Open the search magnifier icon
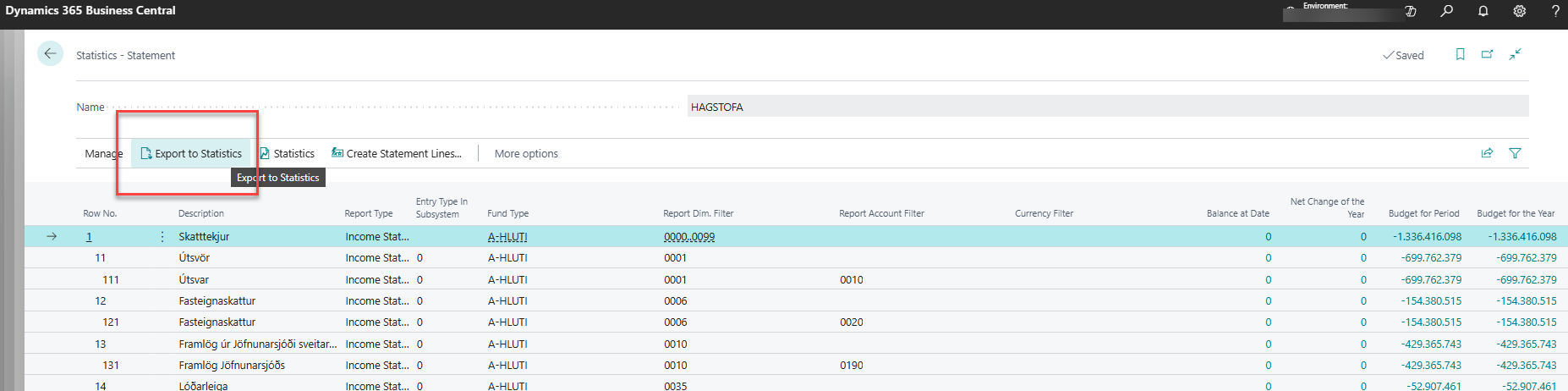This screenshot has height=391, width=1568. (1447, 11)
